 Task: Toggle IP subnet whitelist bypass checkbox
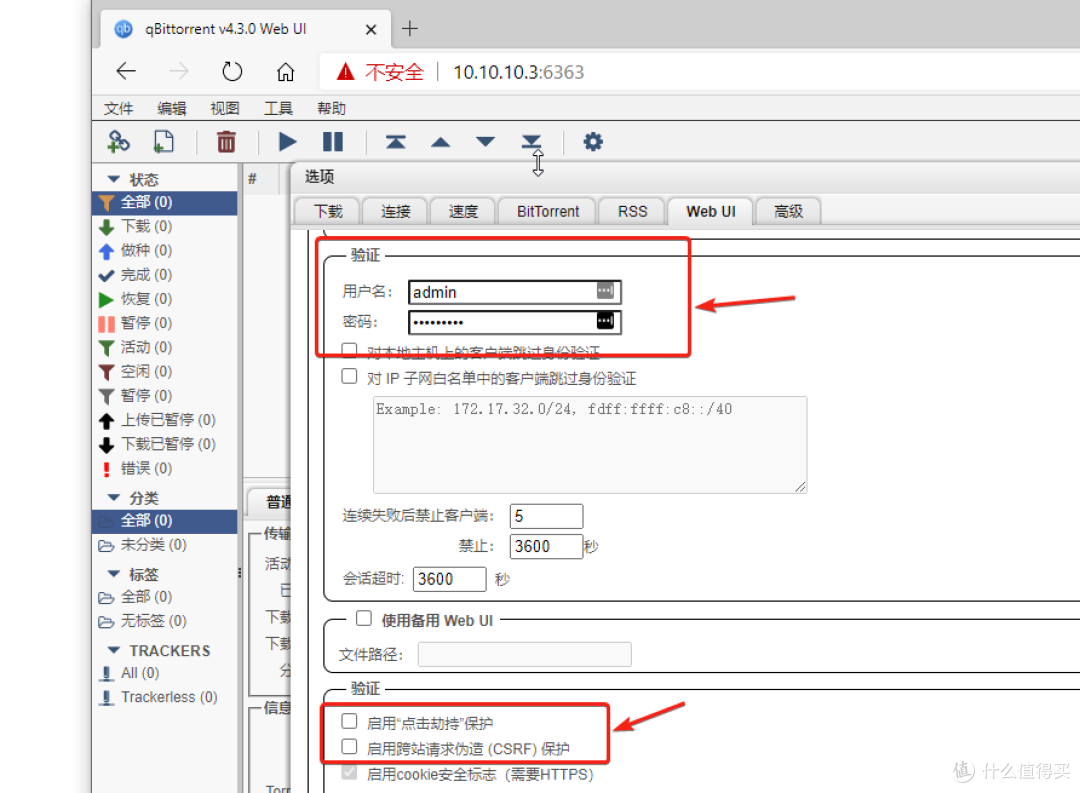(350, 376)
